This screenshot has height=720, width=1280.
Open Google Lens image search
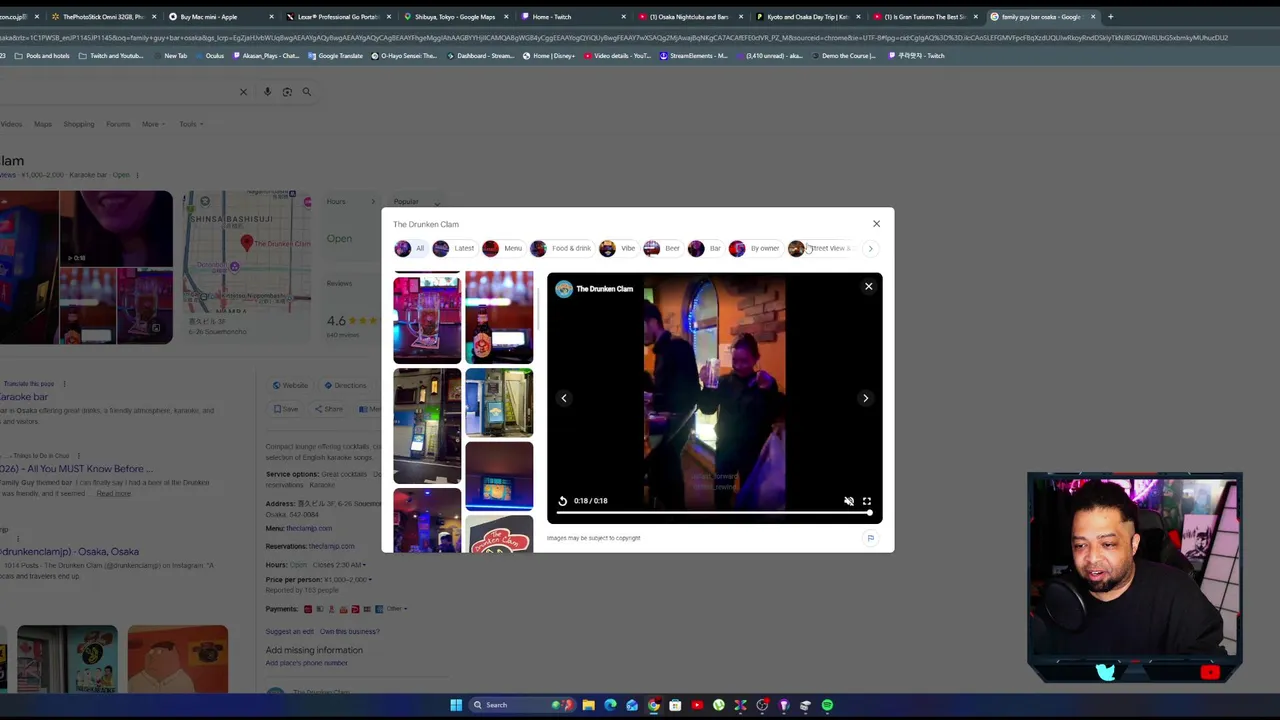pos(287,92)
